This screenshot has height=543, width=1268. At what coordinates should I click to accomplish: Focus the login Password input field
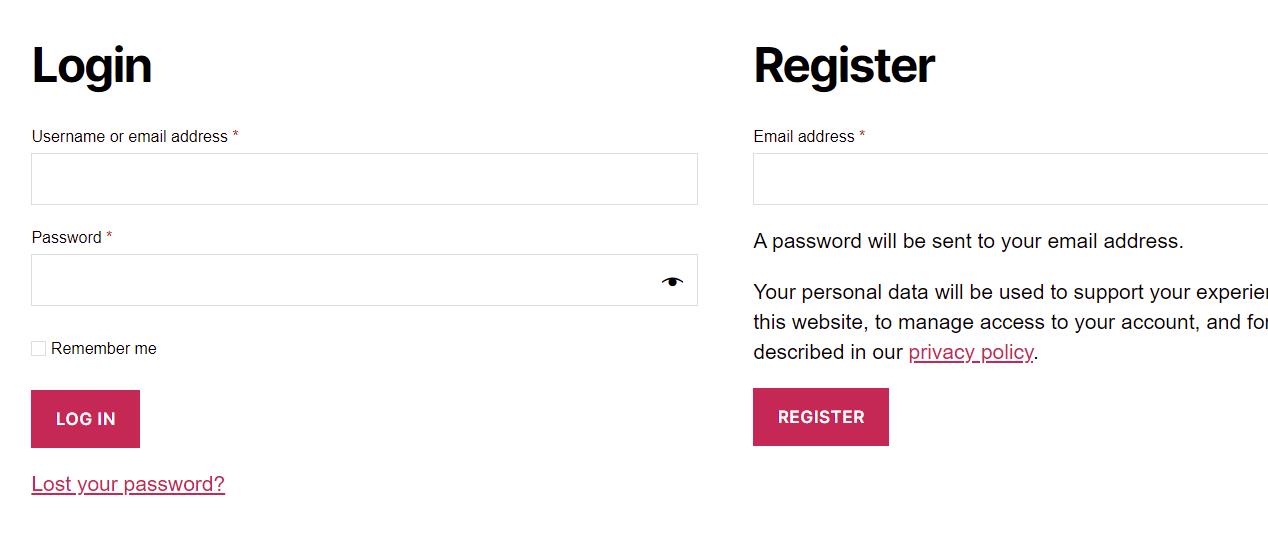[364, 280]
